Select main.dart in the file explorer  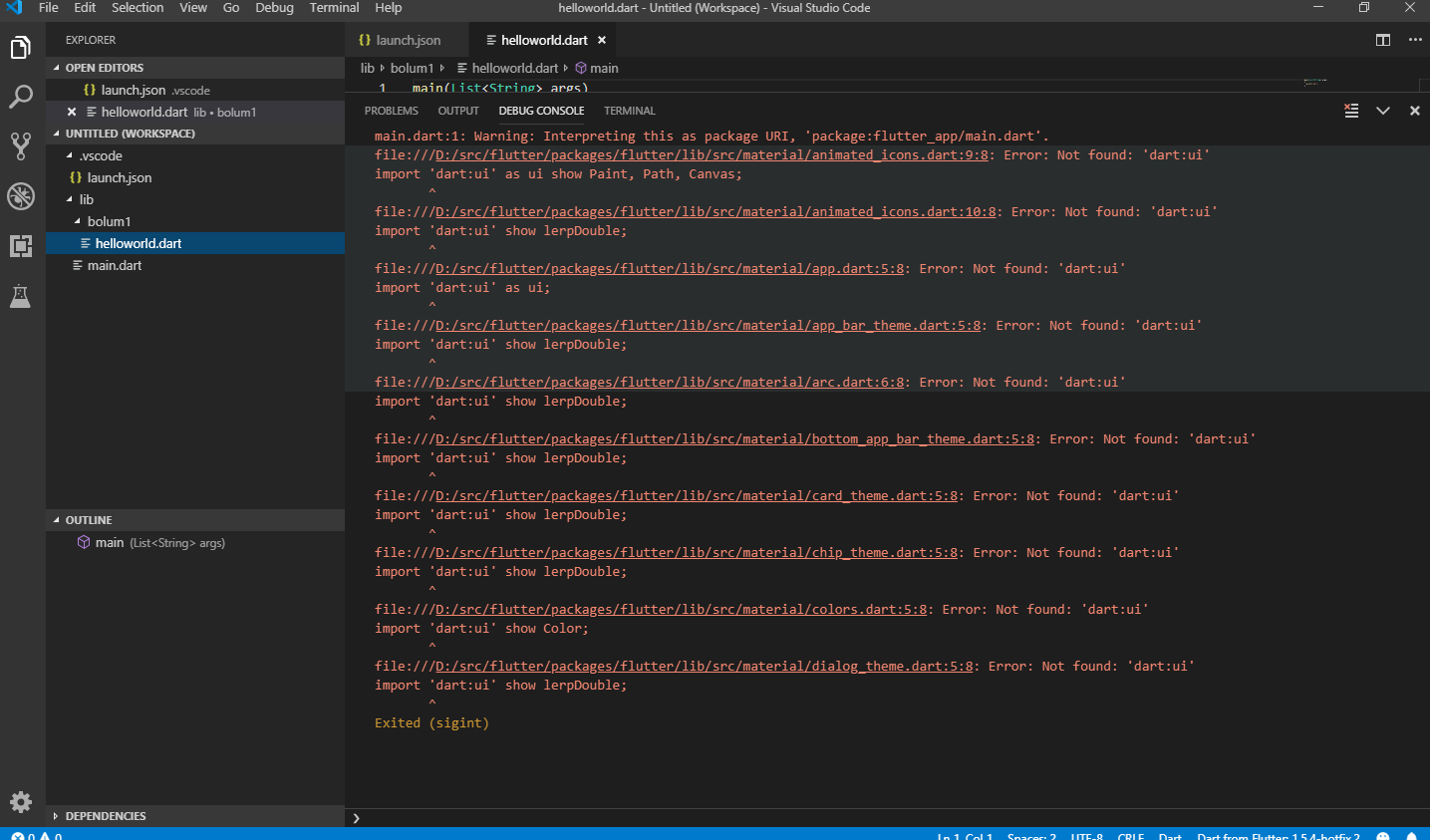coord(195,265)
